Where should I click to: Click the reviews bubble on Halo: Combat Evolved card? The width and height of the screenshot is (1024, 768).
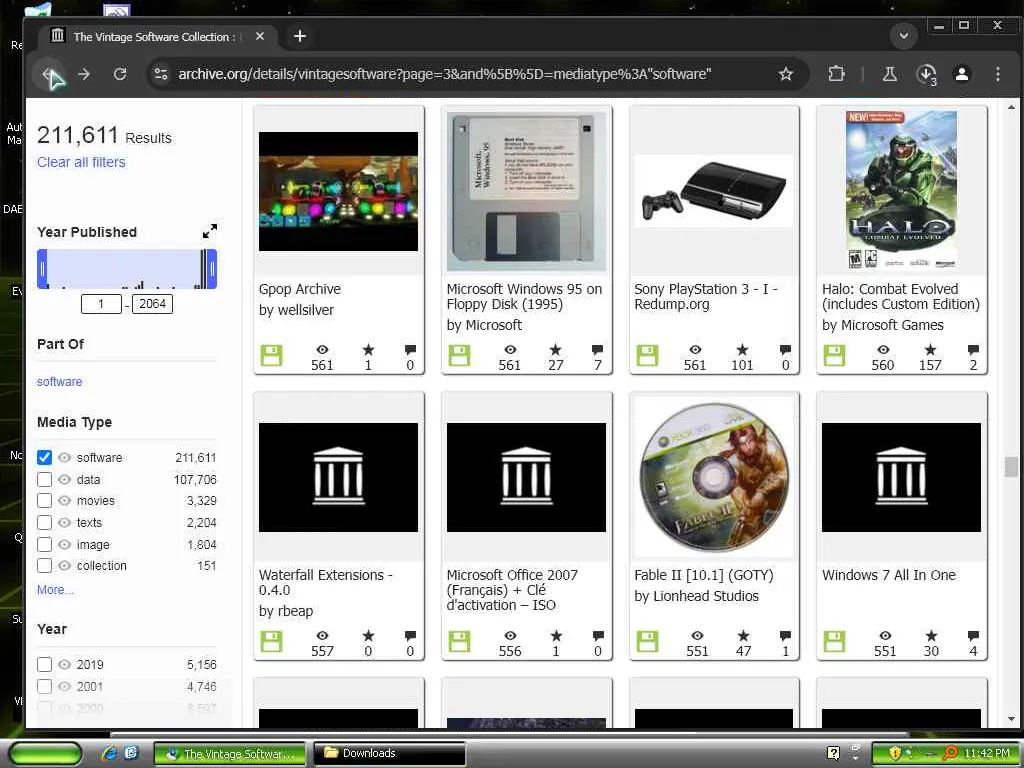(x=973, y=350)
